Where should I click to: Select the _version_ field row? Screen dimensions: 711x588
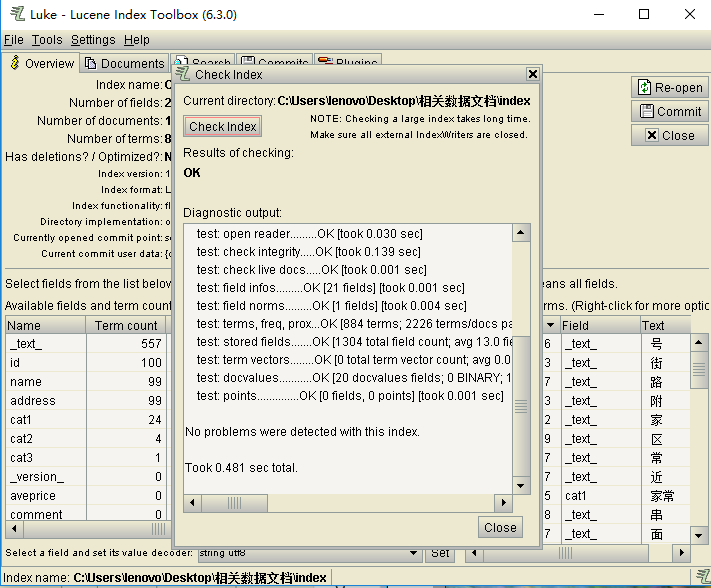(x=86, y=477)
